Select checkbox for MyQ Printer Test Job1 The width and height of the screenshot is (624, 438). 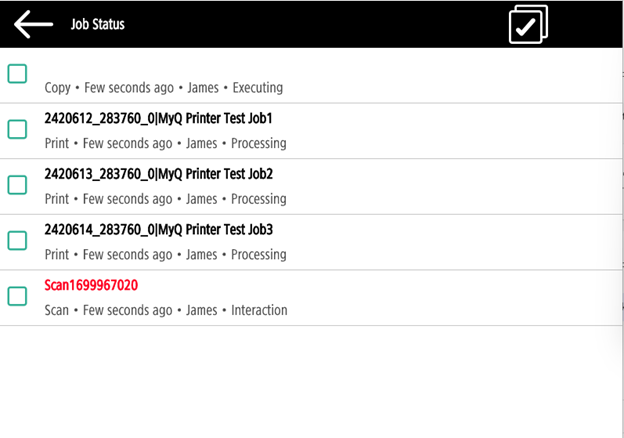(17, 130)
